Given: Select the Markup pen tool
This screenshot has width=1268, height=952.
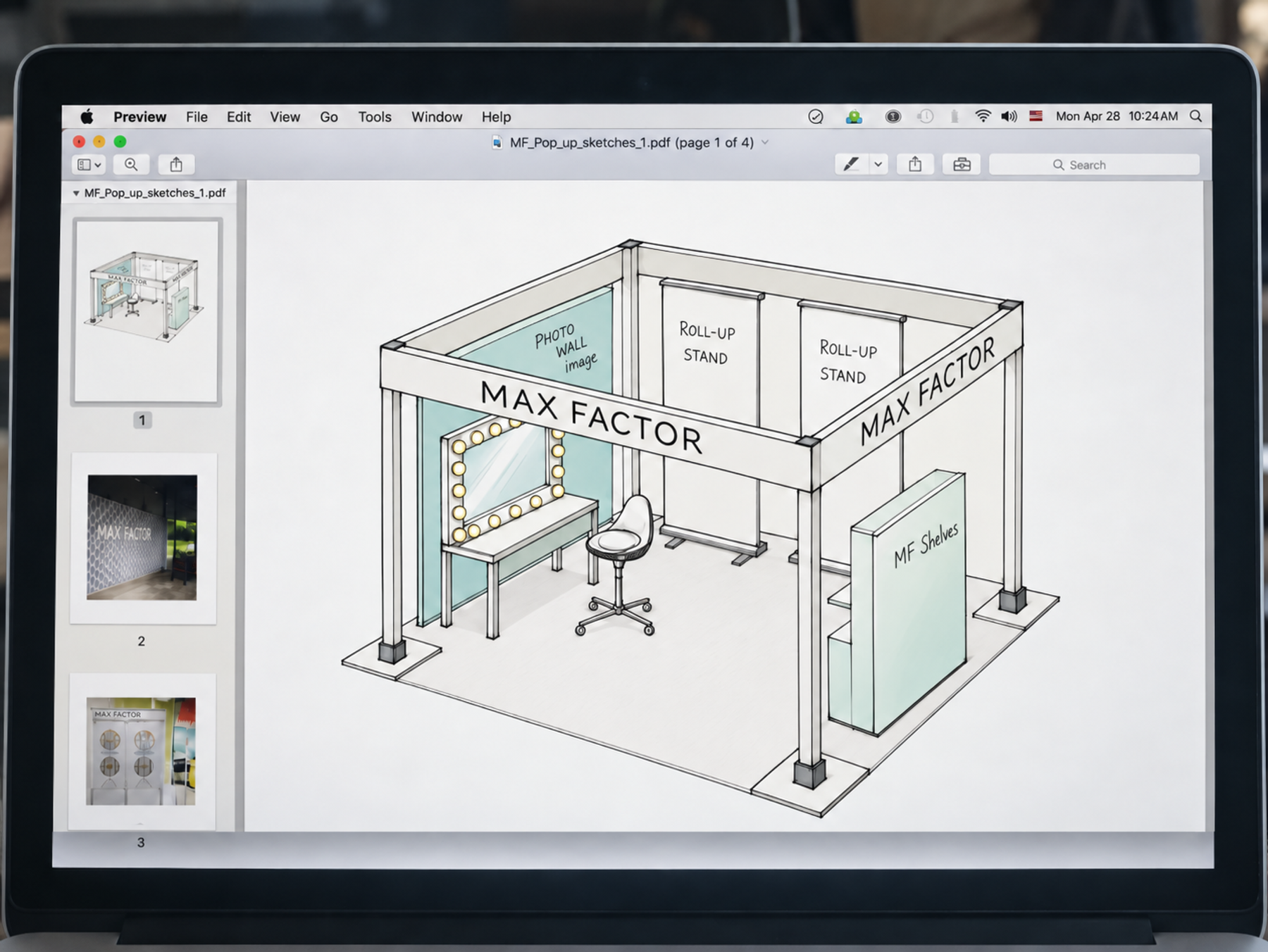Looking at the screenshot, I should point(851,164).
